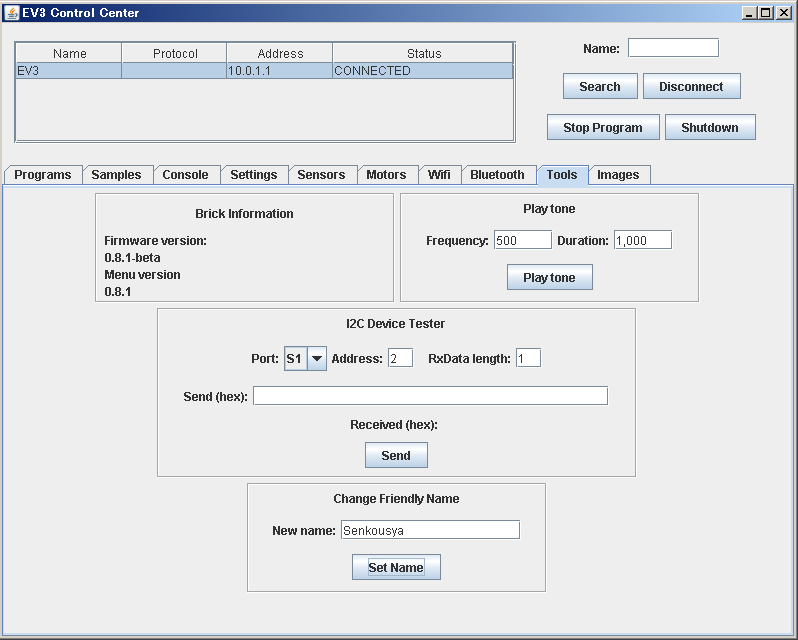The width and height of the screenshot is (798, 640).
Task: Click the 0.8.1-beta firmware version text
Action: pyautogui.click(x=132, y=257)
